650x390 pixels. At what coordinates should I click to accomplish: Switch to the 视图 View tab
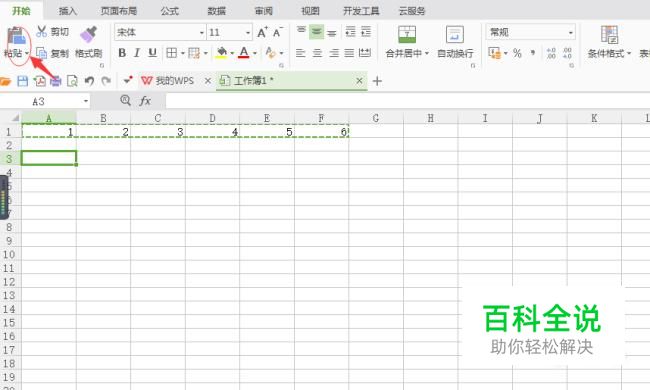point(310,11)
